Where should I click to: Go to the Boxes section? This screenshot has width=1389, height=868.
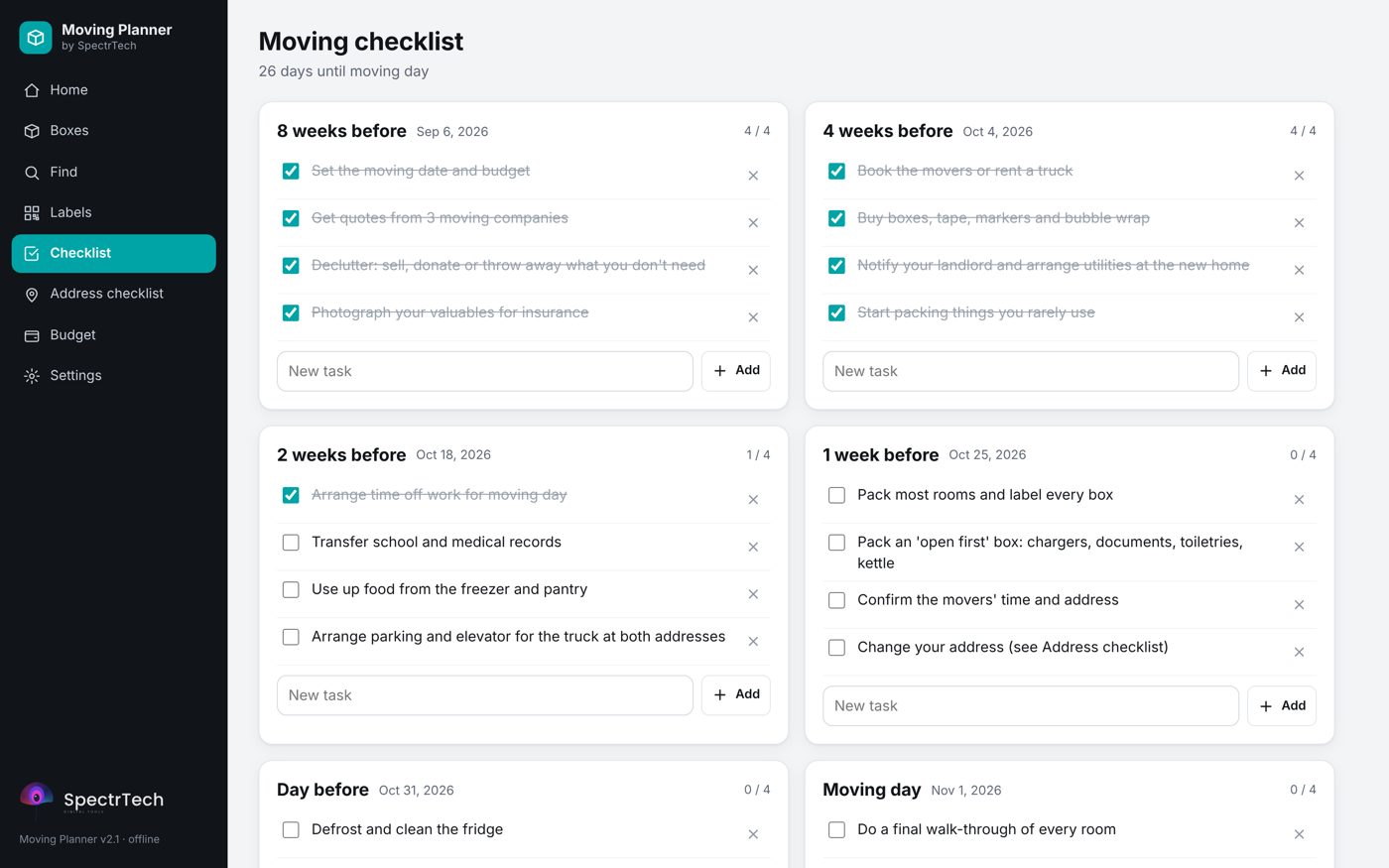(114, 131)
